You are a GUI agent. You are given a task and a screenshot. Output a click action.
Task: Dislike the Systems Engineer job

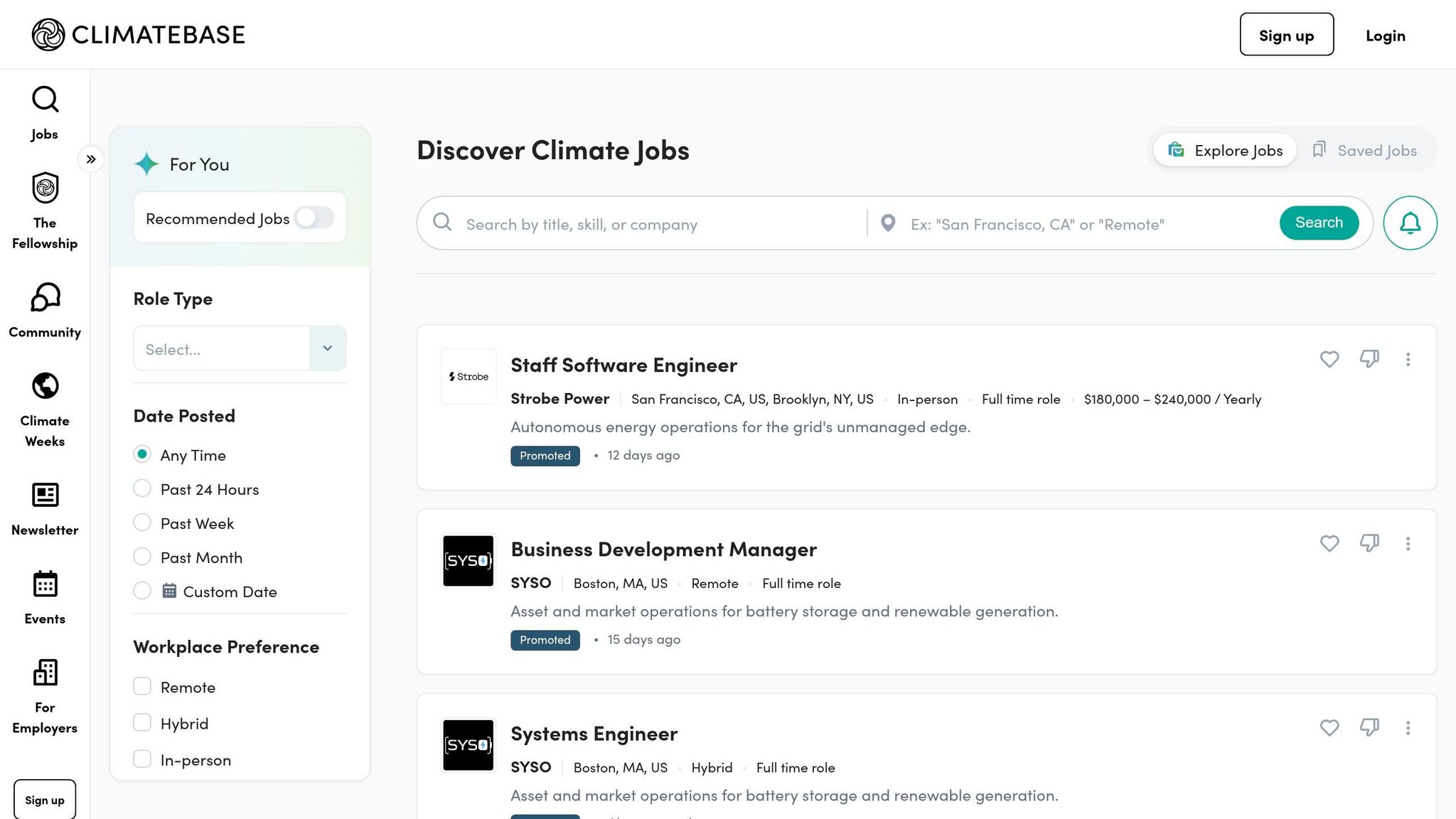click(1369, 727)
